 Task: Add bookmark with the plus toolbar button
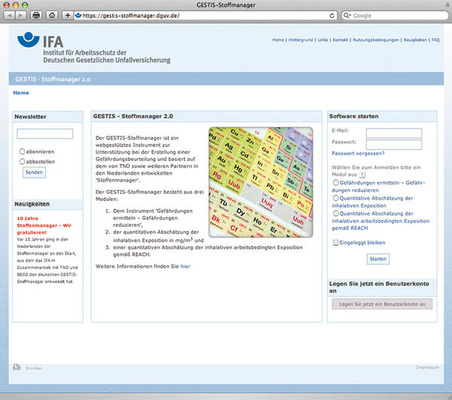67,15
